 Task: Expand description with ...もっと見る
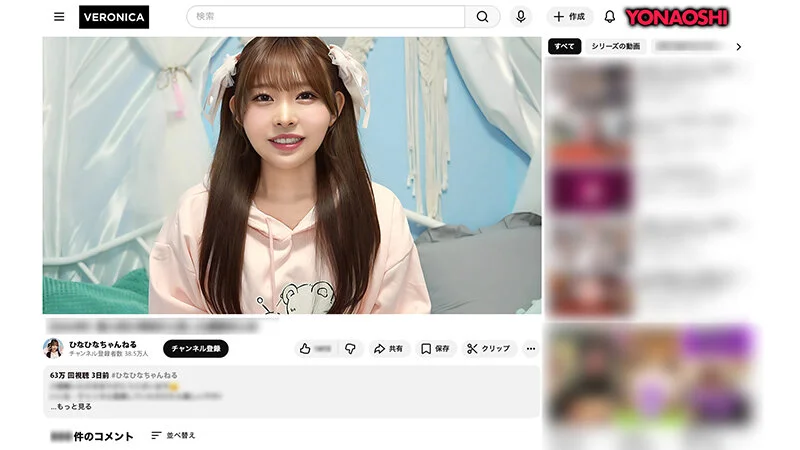[71, 407]
